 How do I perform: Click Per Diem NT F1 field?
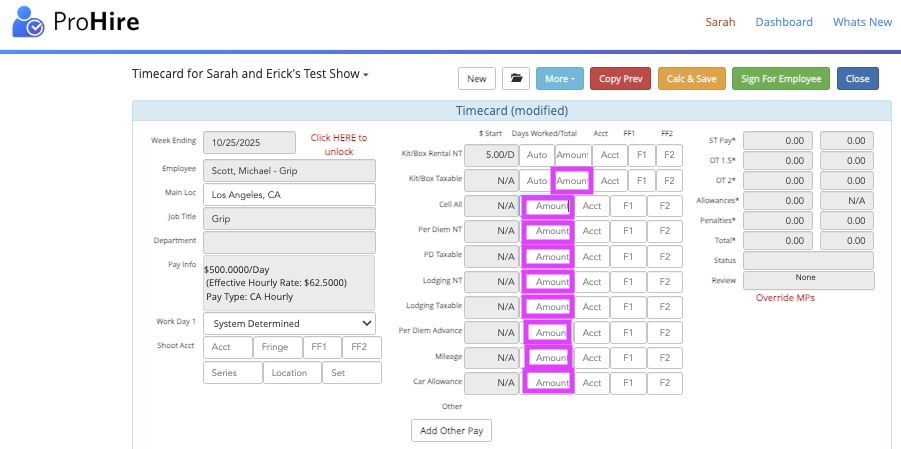[x=628, y=231]
